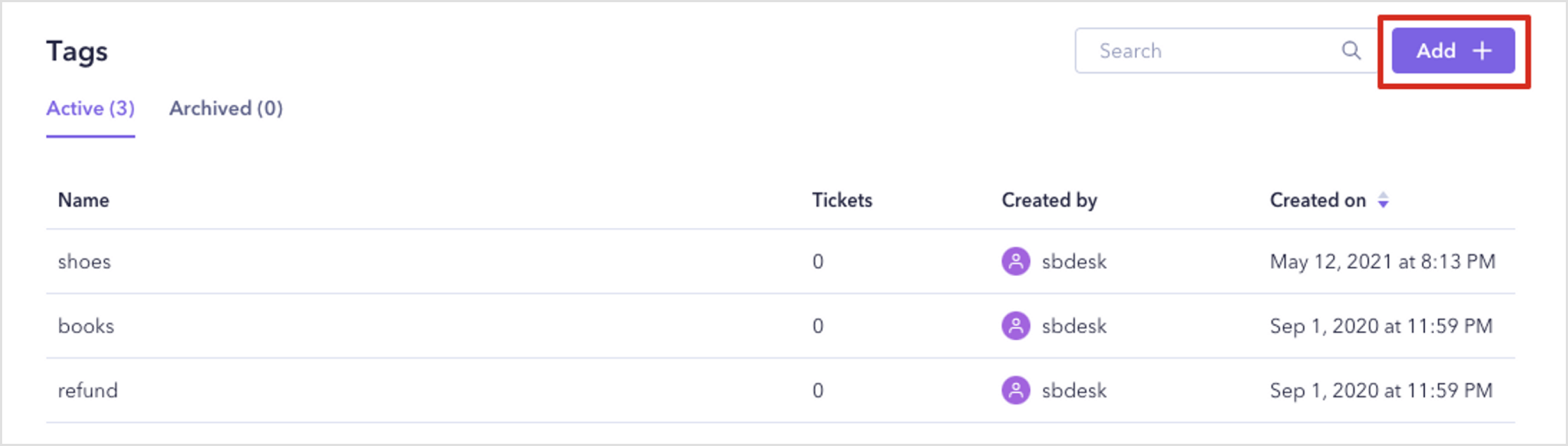The image size is (1568, 446).
Task: Click the Name column header
Action: coord(83,200)
